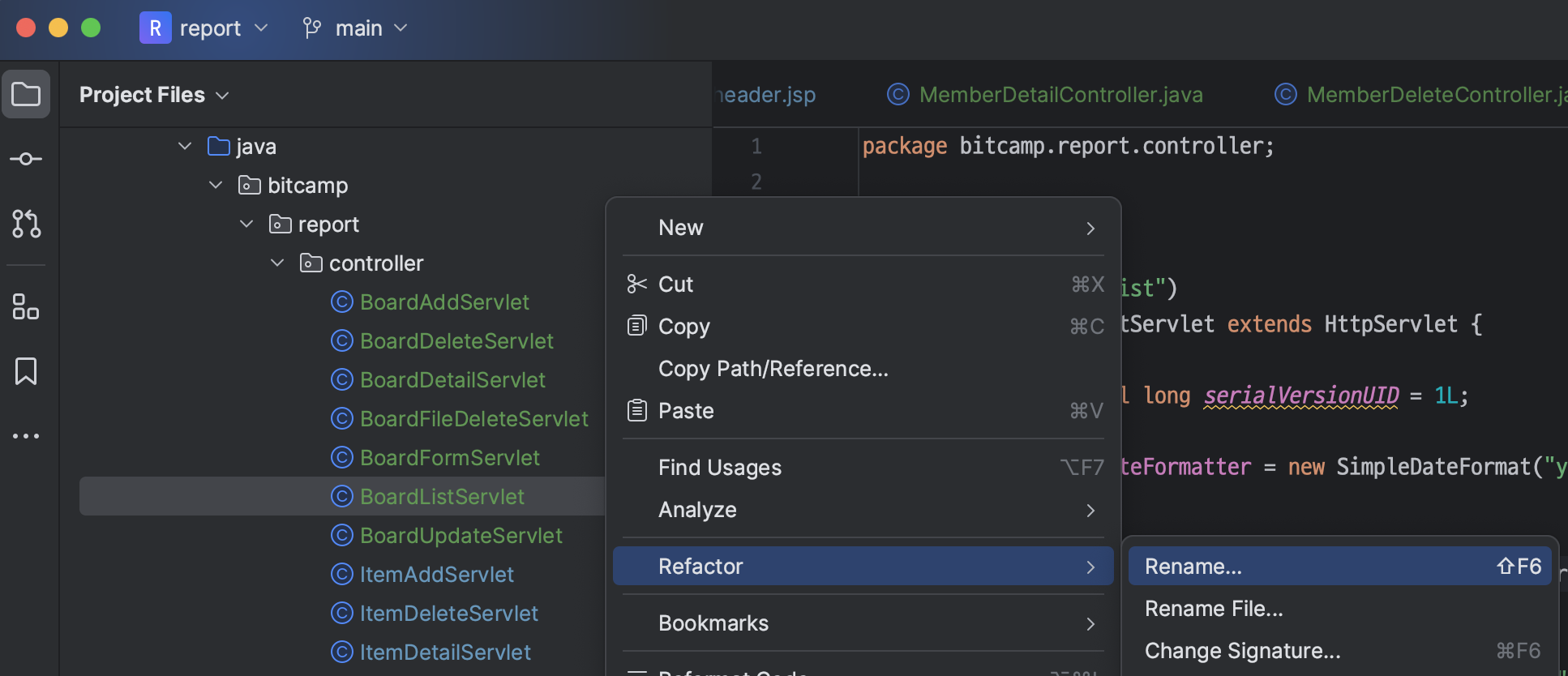Expand the Analyze submenu
The height and width of the screenshot is (676, 1568).
pyautogui.click(x=863, y=510)
